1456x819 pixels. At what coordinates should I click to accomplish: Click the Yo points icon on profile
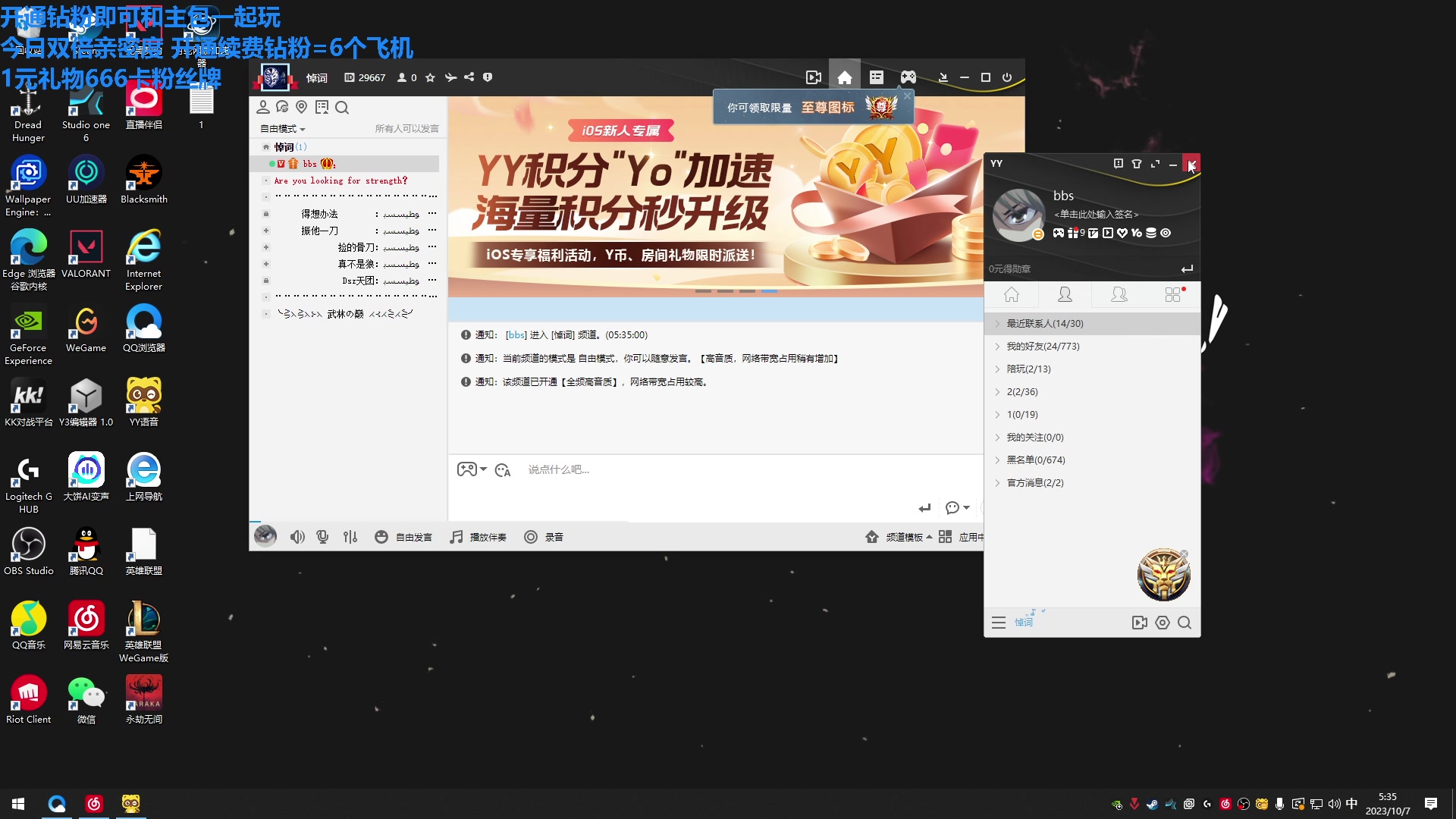click(x=1137, y=233)
